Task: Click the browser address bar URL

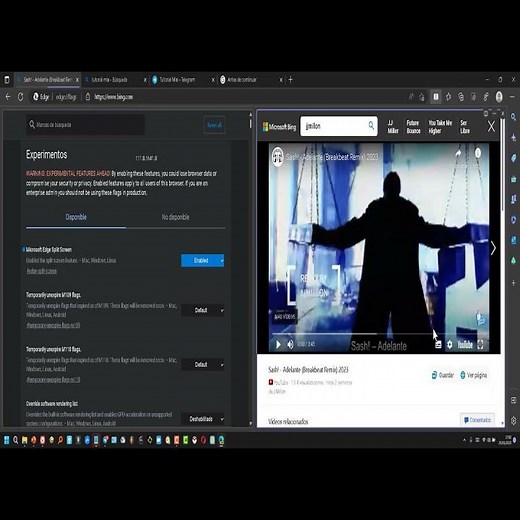Action: 114,97
